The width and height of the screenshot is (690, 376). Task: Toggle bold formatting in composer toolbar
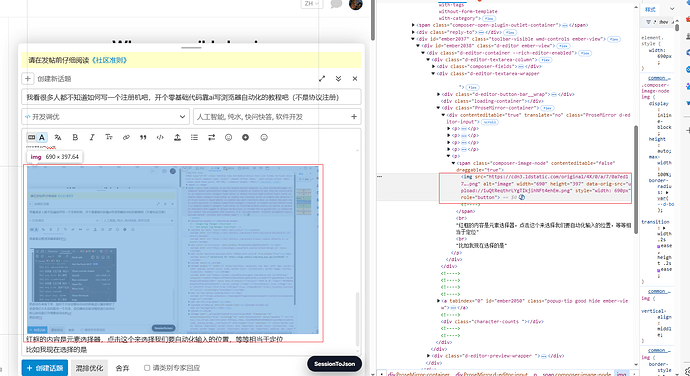click(x=75, y=137)
